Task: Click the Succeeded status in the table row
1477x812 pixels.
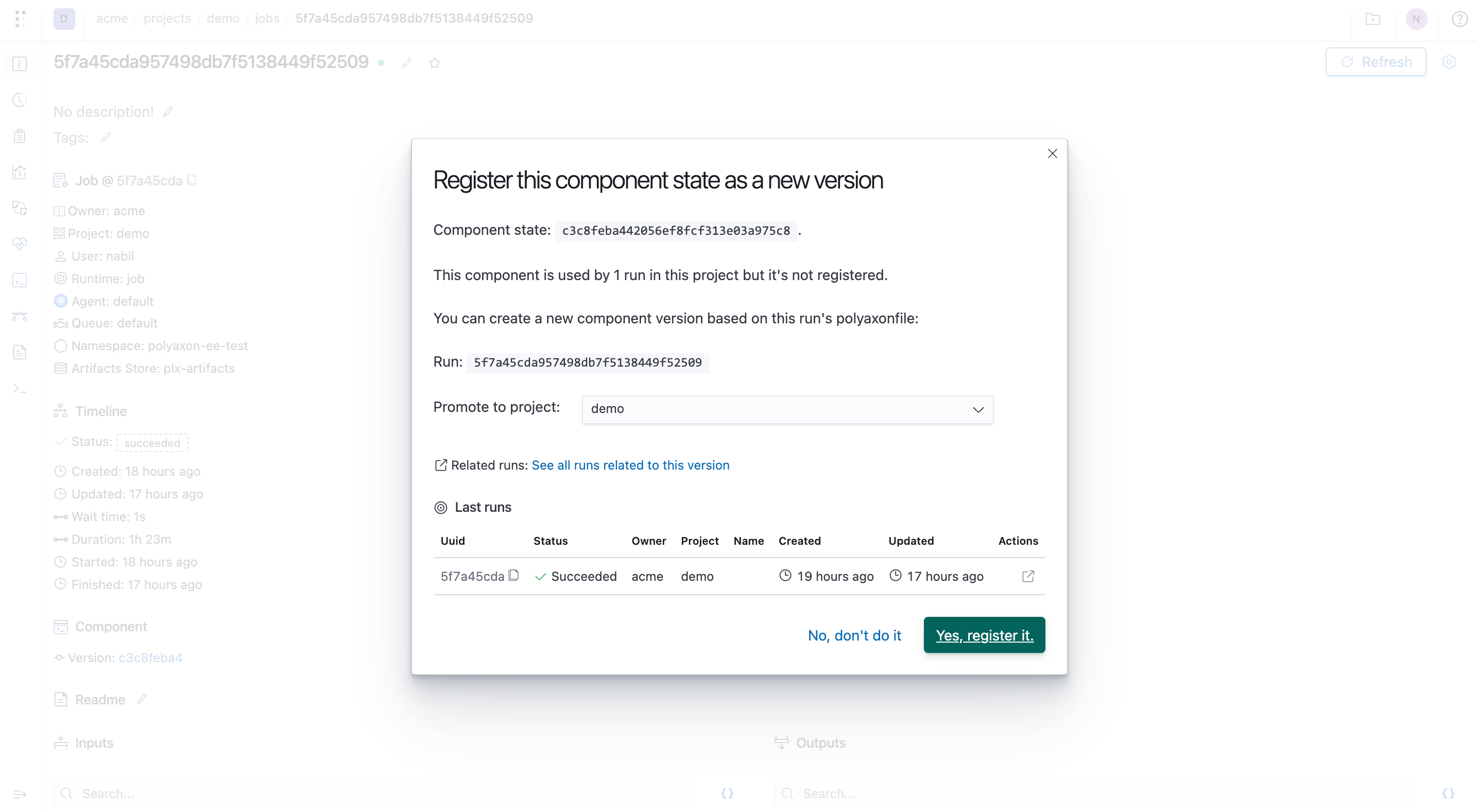Action: tap(576, 576)
